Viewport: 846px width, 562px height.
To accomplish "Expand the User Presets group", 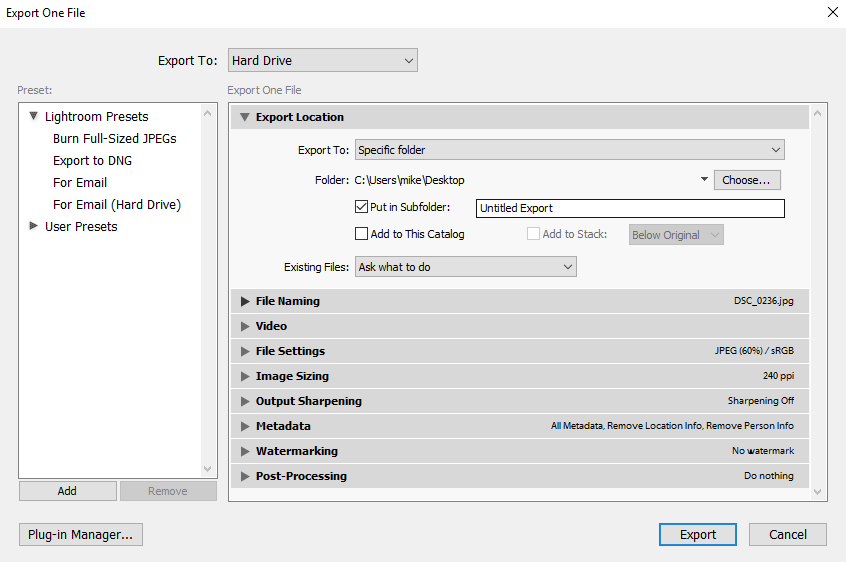I will (x=34, y=227).
